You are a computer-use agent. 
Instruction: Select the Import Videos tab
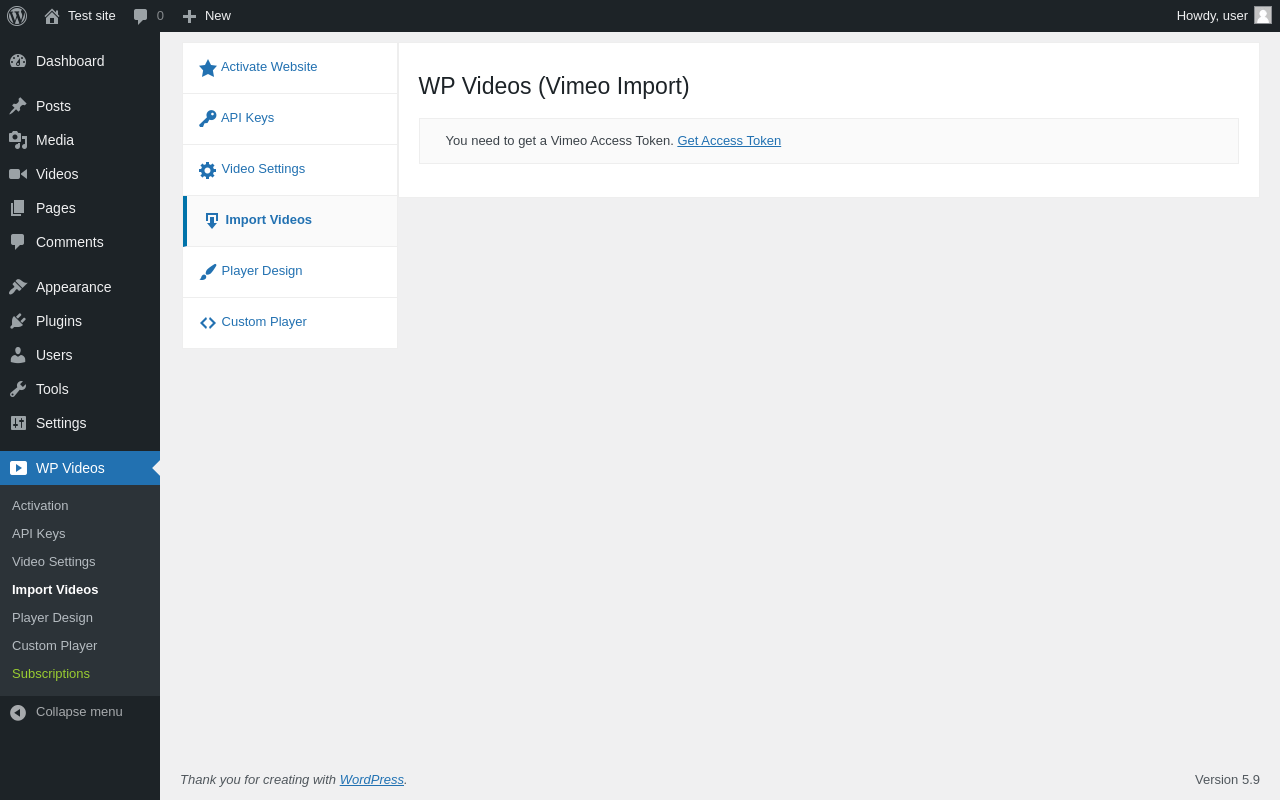click(290, 221)
